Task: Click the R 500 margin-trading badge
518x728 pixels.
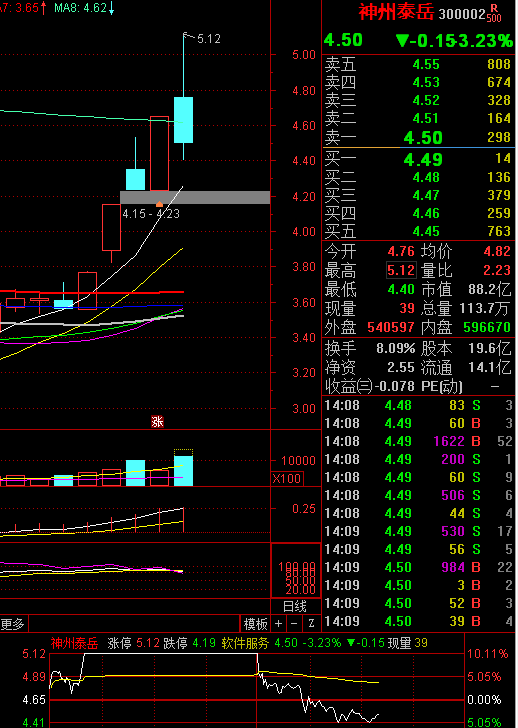Action: click(x=495, y=13)
